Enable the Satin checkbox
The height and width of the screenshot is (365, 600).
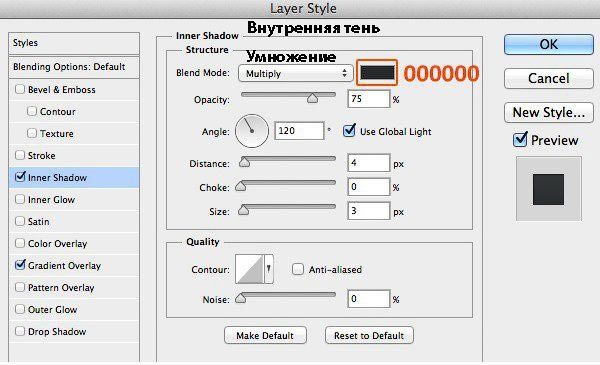tap(20, 221)
